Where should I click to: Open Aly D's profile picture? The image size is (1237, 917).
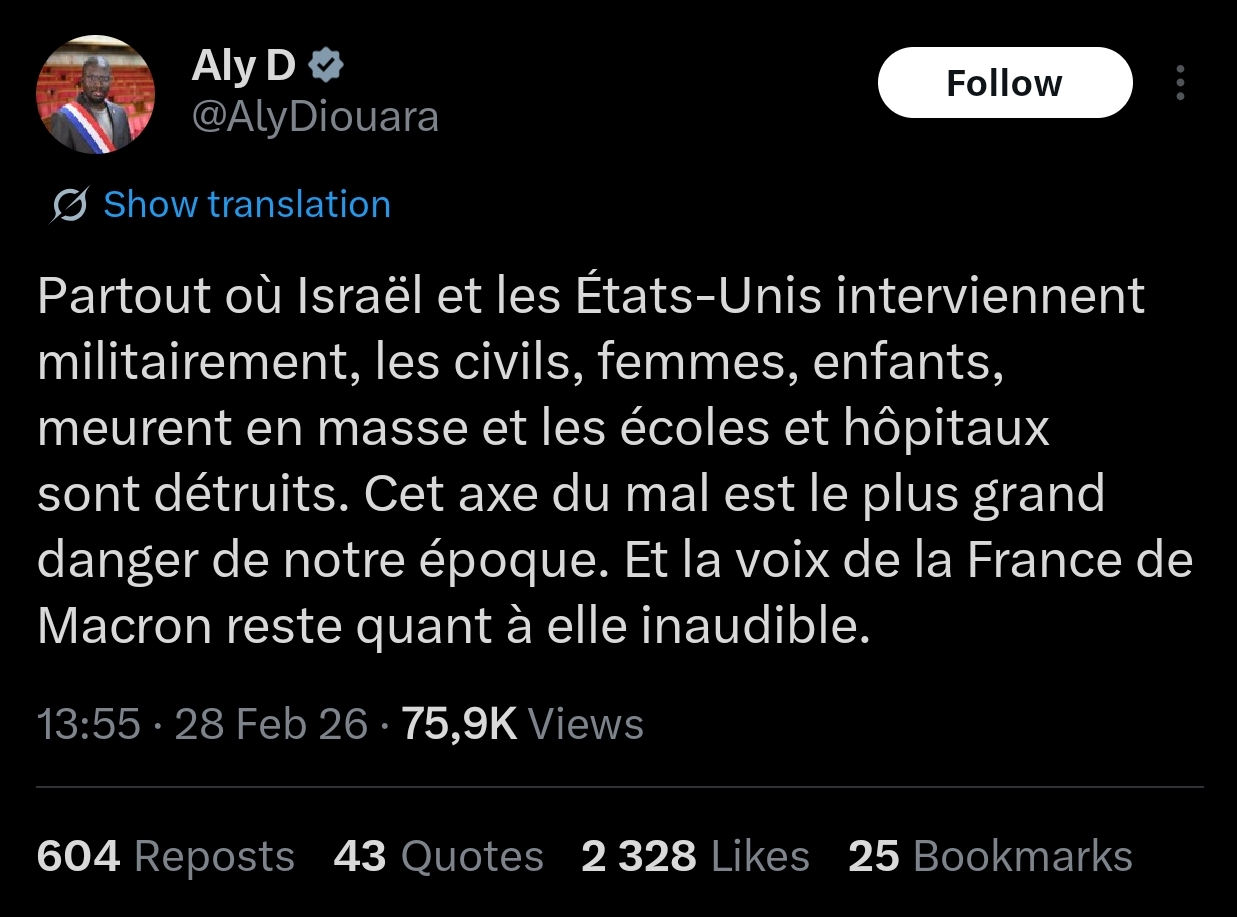pyautogui.click(x=96, y=95)
